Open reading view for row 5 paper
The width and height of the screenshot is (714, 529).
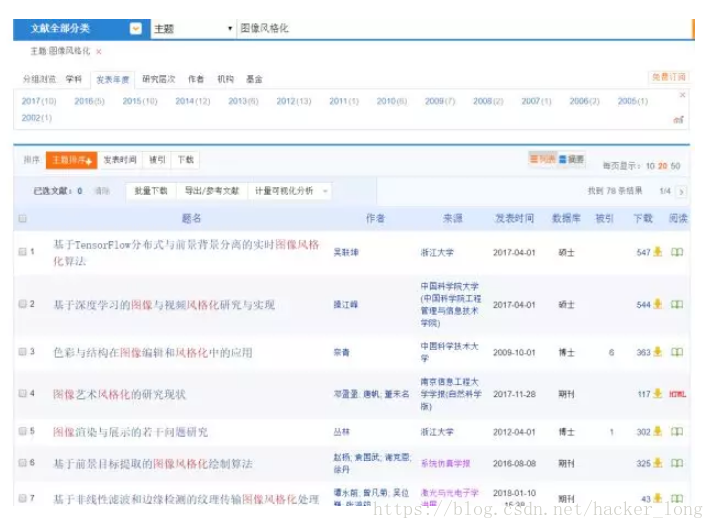coord(677,431)
